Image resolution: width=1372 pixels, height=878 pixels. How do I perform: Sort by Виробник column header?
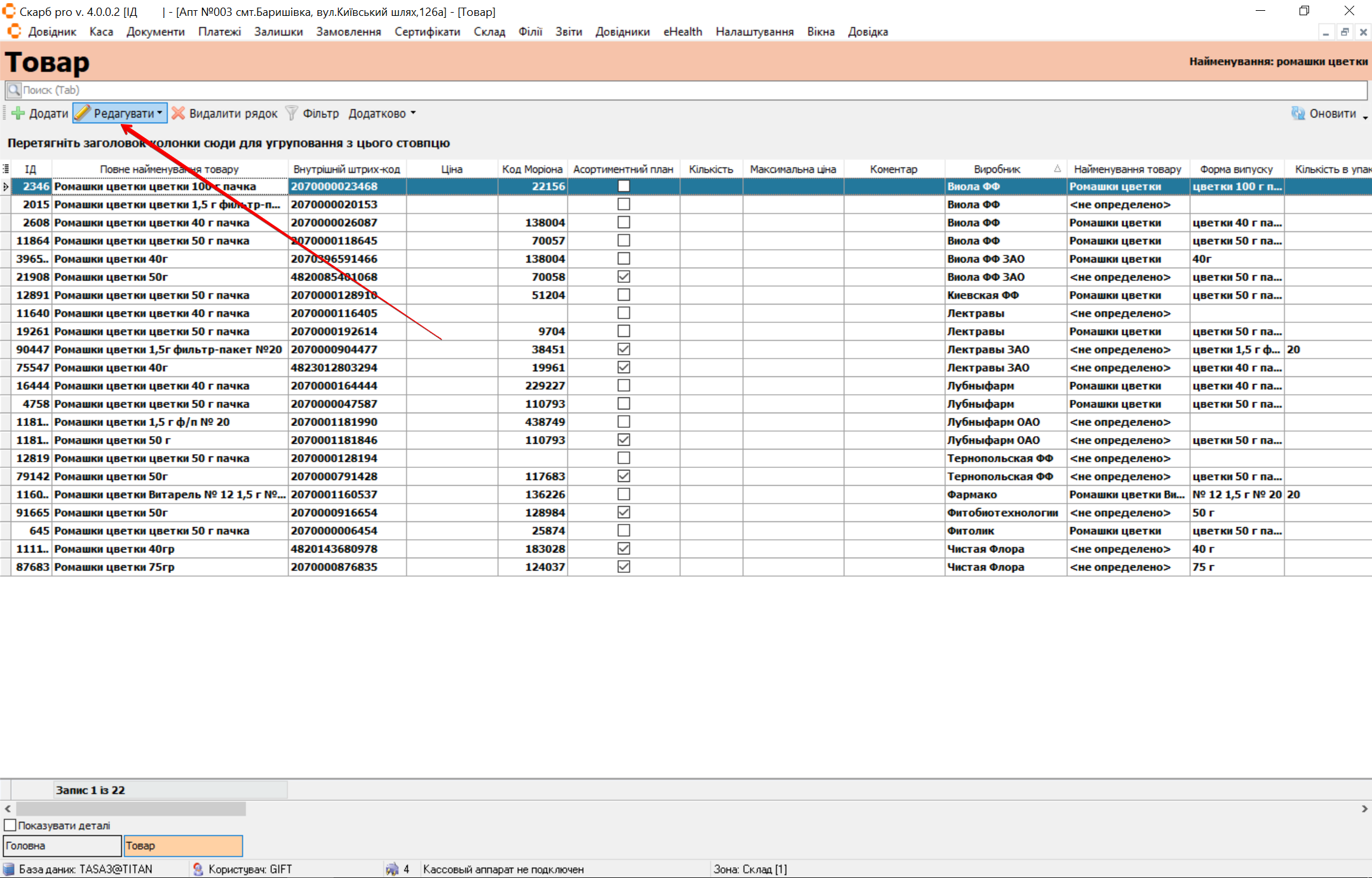pyautogui.click(x=996, y=169)
